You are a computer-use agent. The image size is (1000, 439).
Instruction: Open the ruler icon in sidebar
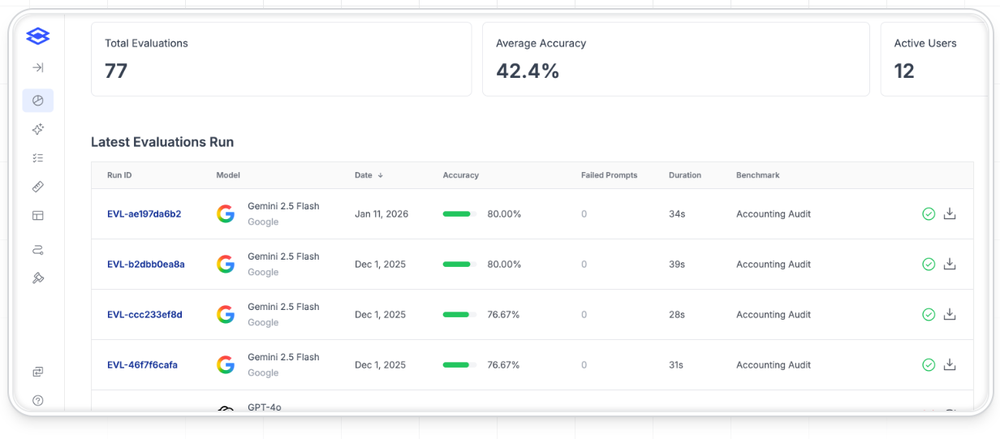pos(38,186)
